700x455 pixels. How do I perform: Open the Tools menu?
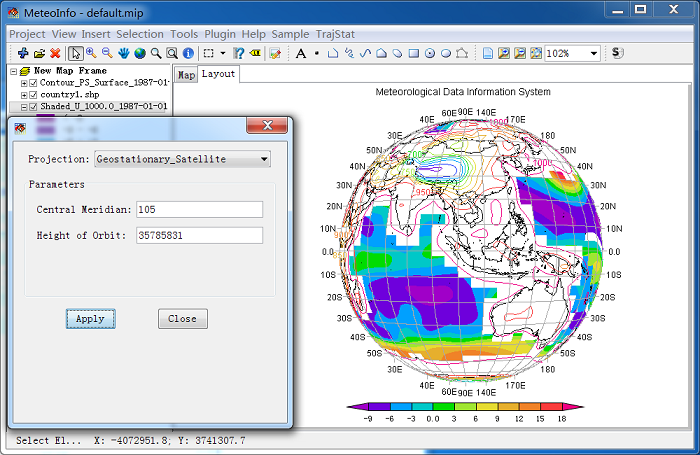click(184, 34)
